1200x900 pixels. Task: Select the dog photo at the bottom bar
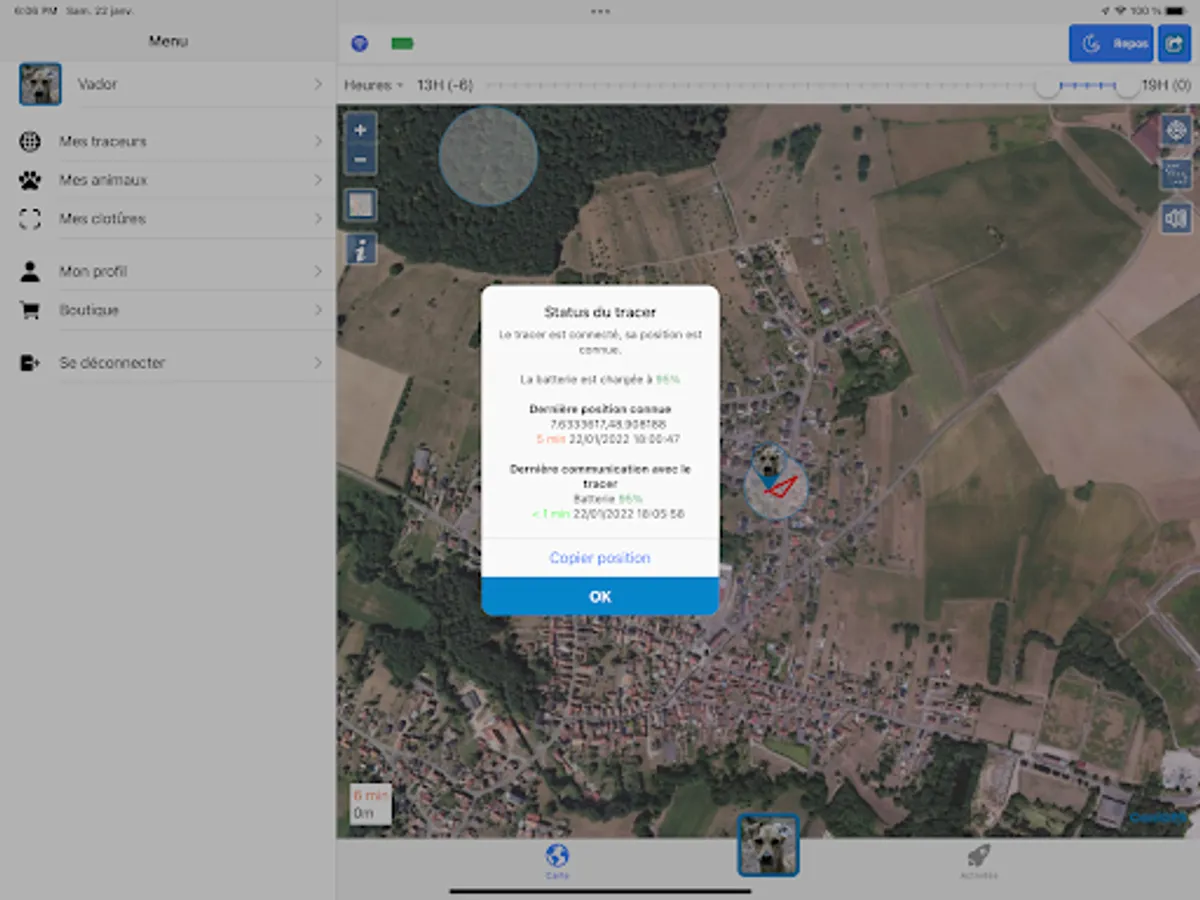click(x=768, y=845)
